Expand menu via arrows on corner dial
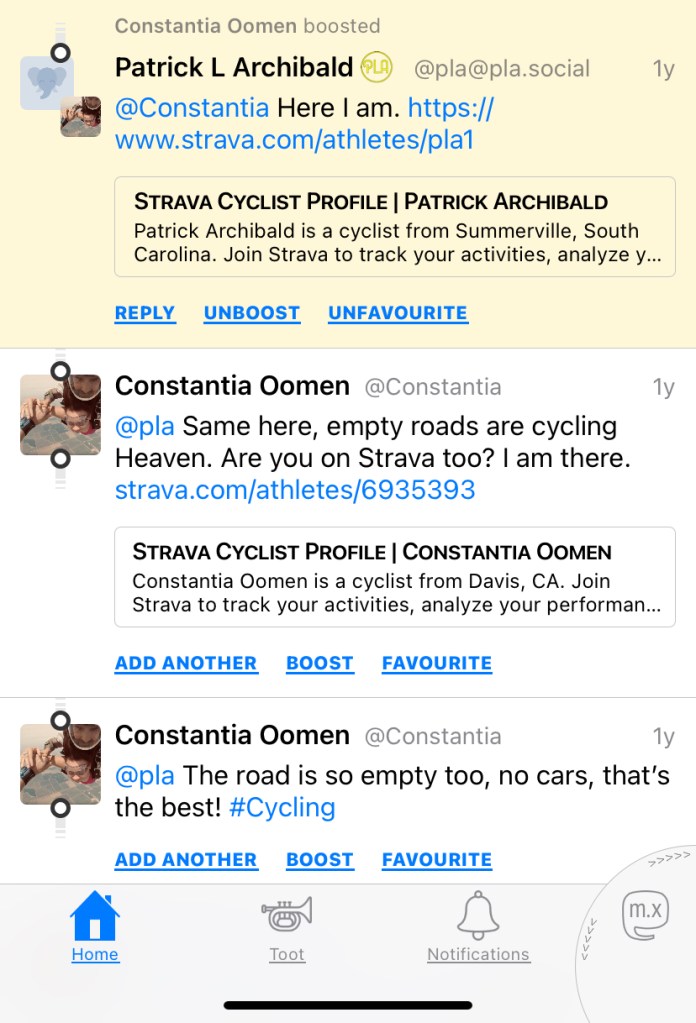The image size is (696, 1023). 668,859
